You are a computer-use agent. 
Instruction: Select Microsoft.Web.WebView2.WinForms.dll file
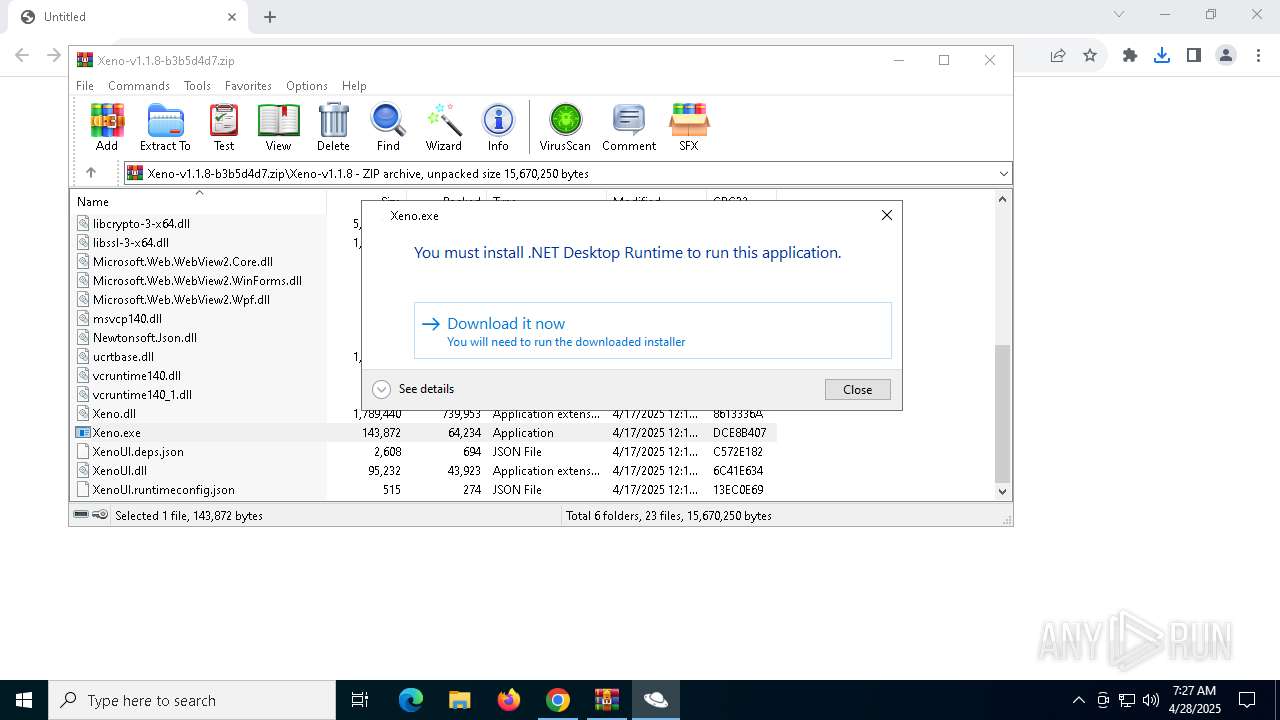click(197, 281)
